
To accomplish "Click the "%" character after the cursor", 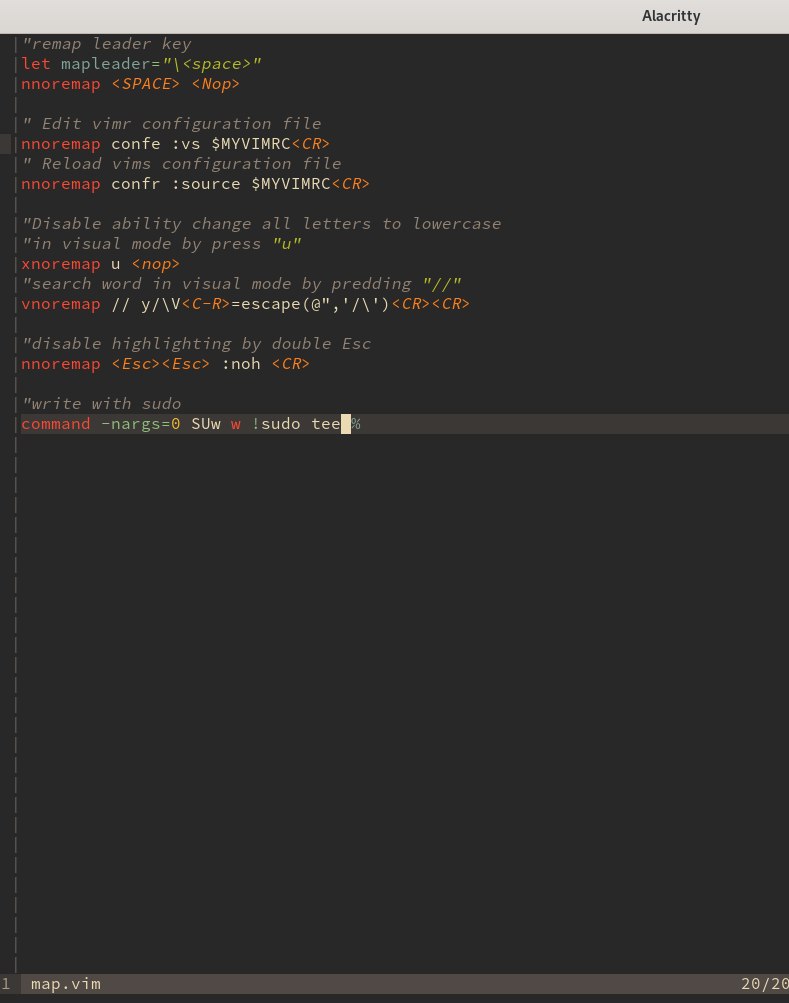I will pyautogui.click(x=356, y=424).
